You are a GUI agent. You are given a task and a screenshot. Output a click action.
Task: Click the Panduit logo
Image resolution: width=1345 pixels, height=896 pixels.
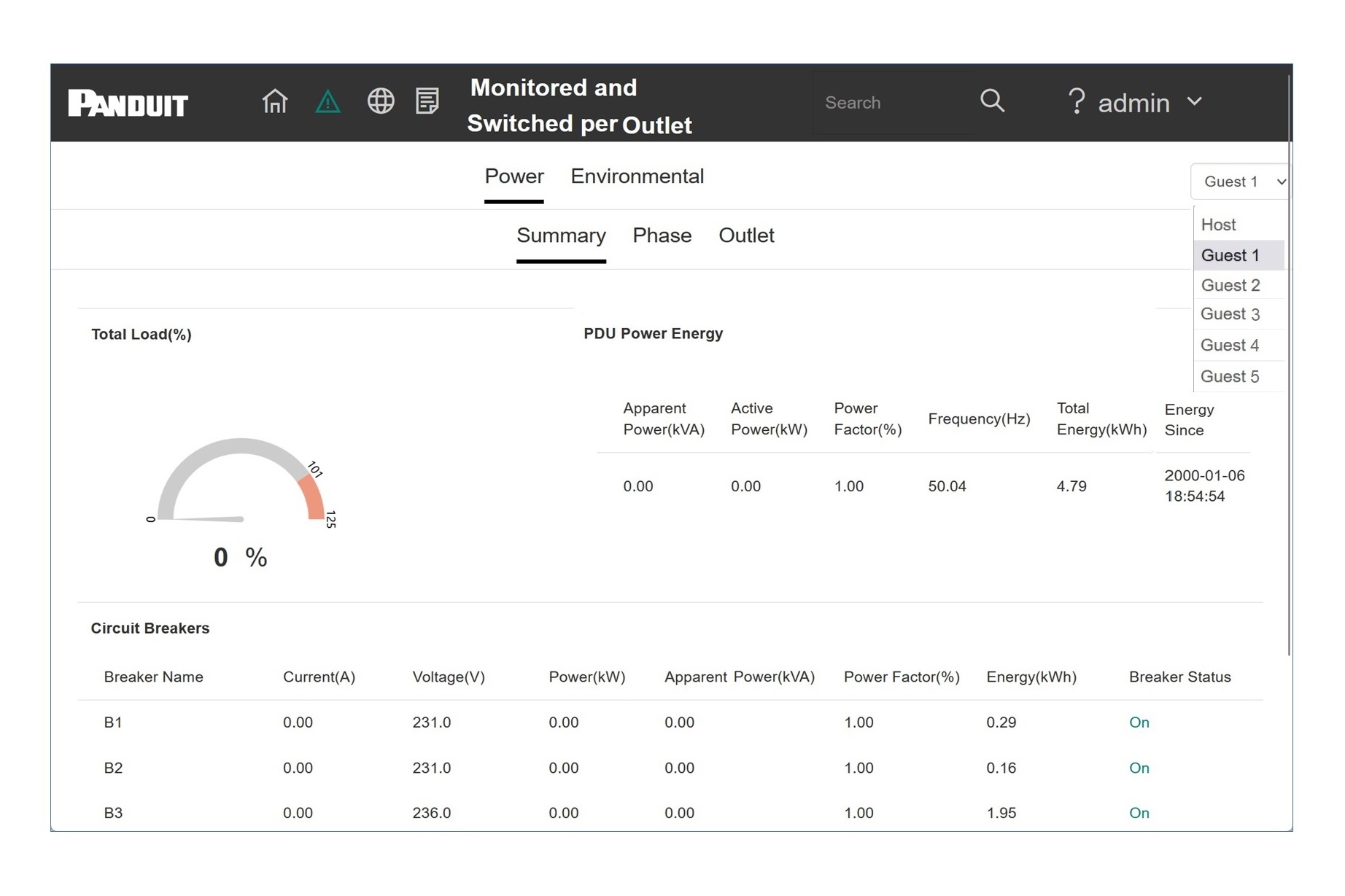(128, 104)
